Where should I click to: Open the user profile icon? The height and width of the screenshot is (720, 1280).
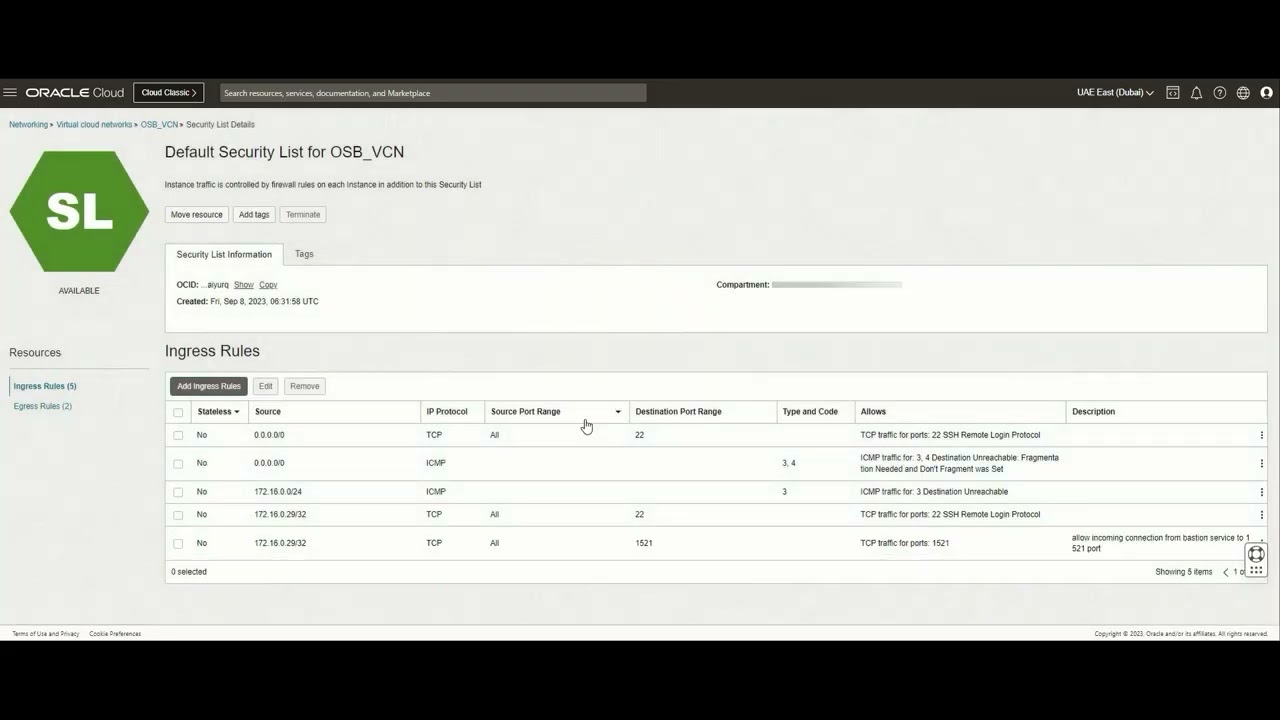1267,93
